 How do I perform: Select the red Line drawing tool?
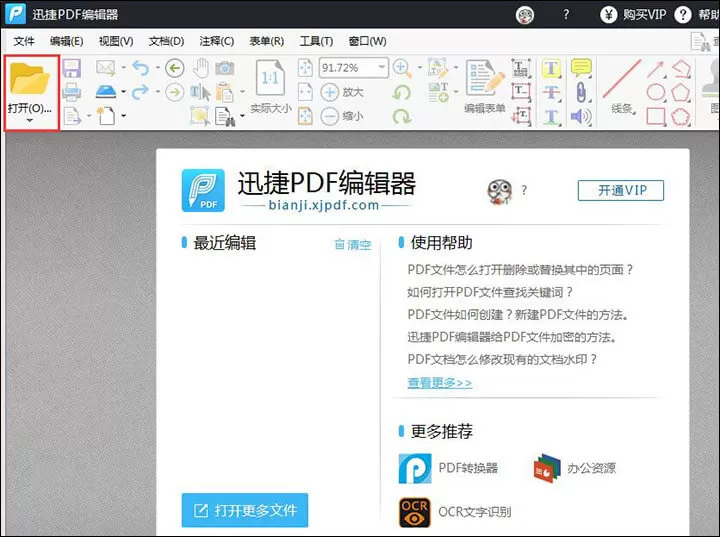click(622, 79)
